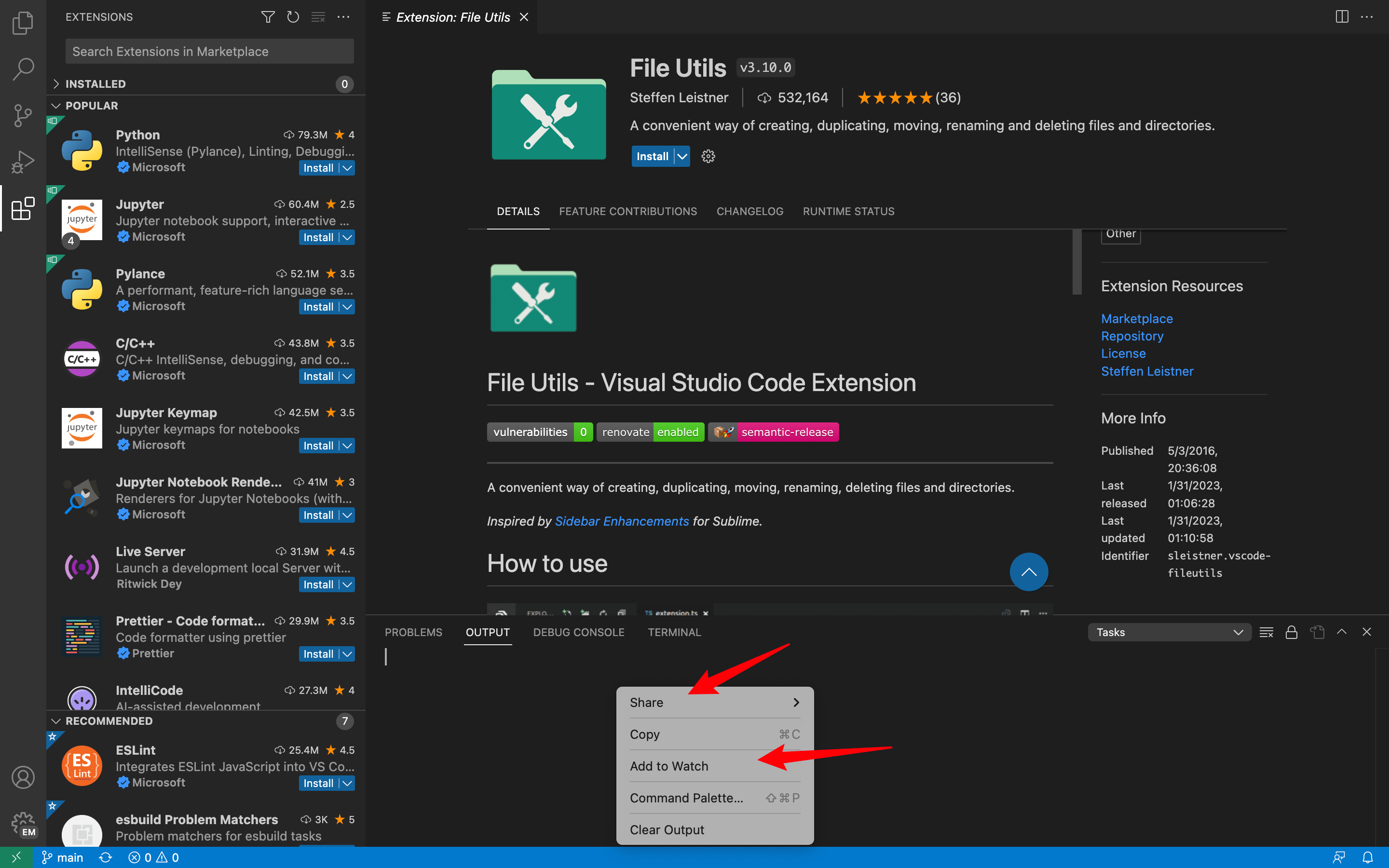Image resolution: width=1389 pixels, height=868 pixels.
Task: Install Prettier - Code formatter
Action: [x=318, y=654]
